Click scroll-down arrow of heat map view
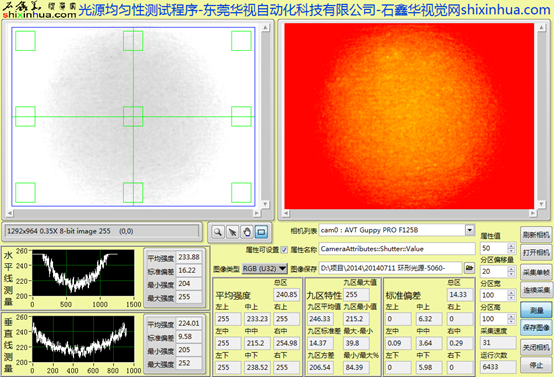554x377 pixels. pos(541,204)
